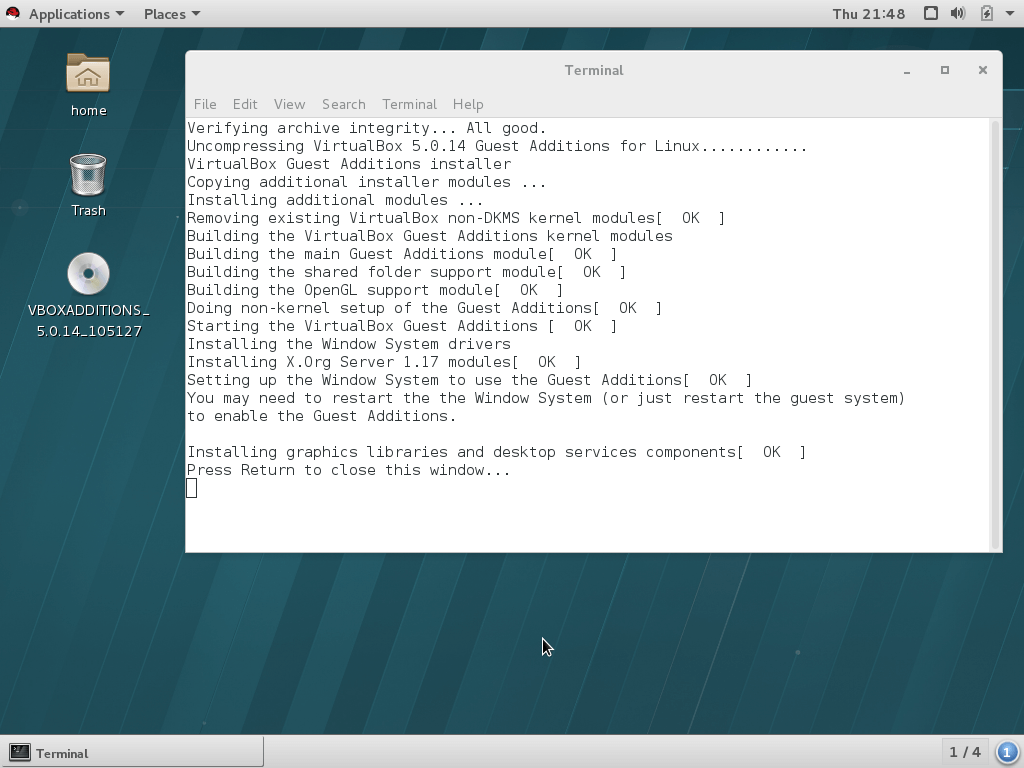The height and width of the screenshot is (768, 1024).
Task: Click the screen indicator icon in top bar
Action: (x=931, y=14)
